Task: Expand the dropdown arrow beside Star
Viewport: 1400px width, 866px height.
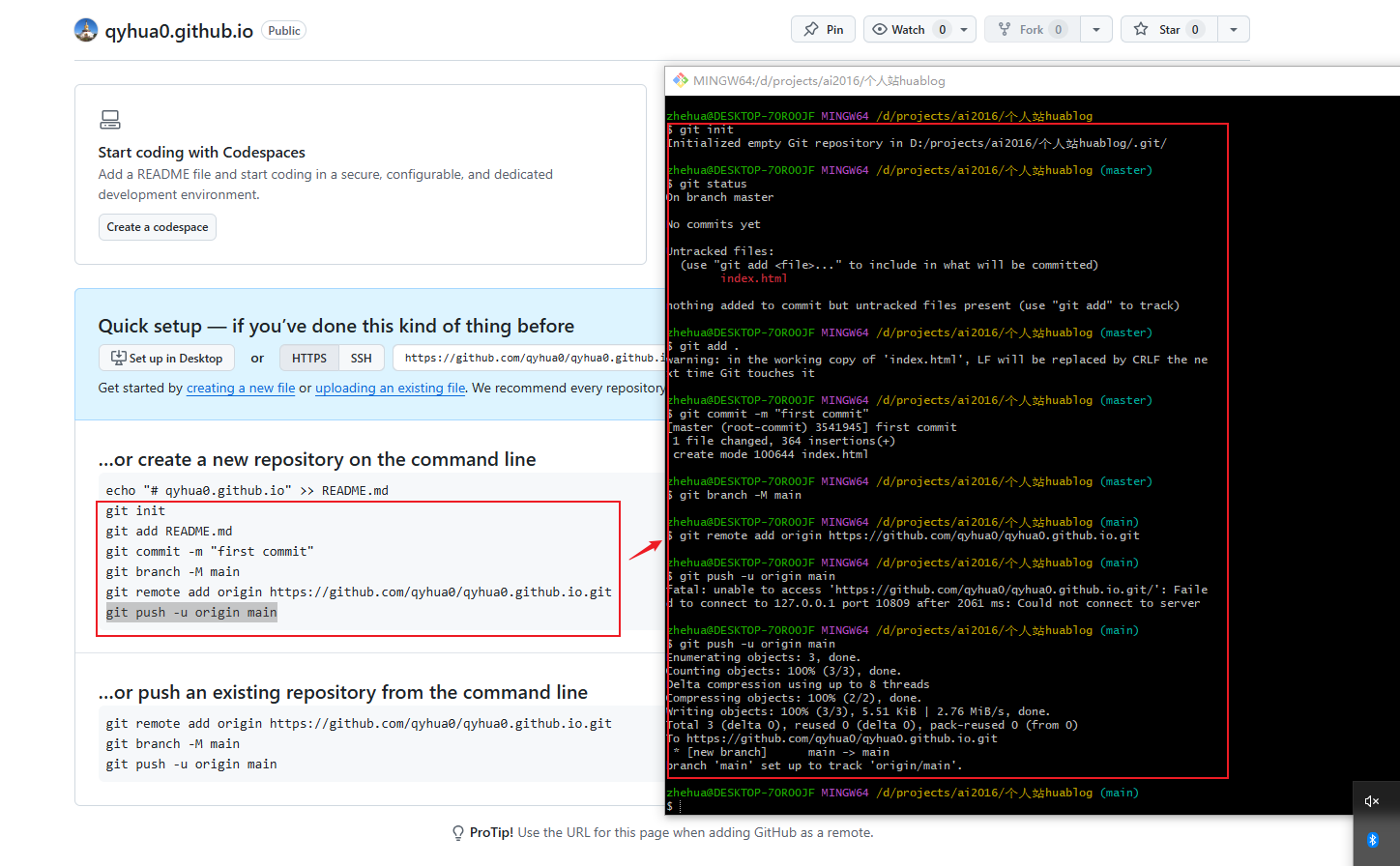Action: [x=1233, y=29]
